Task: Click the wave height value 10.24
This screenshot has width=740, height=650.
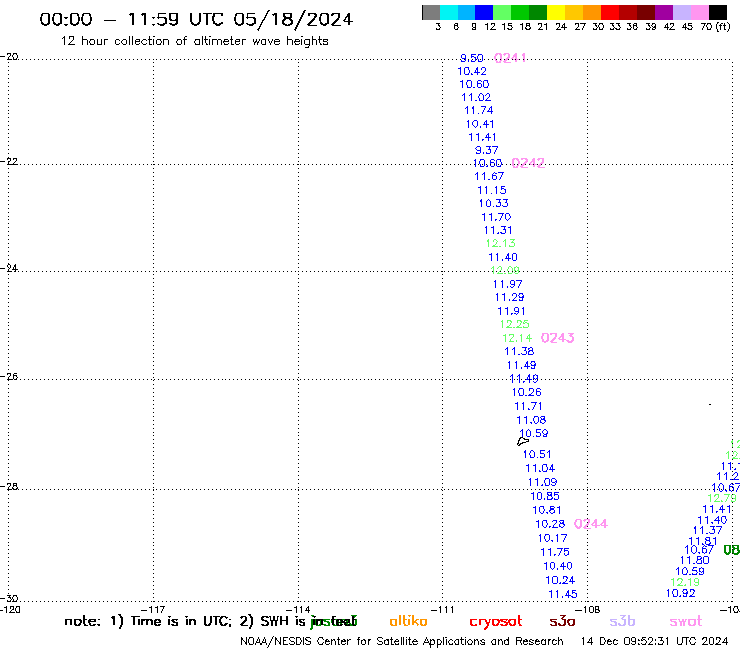Action: click(x=560, y=581)
